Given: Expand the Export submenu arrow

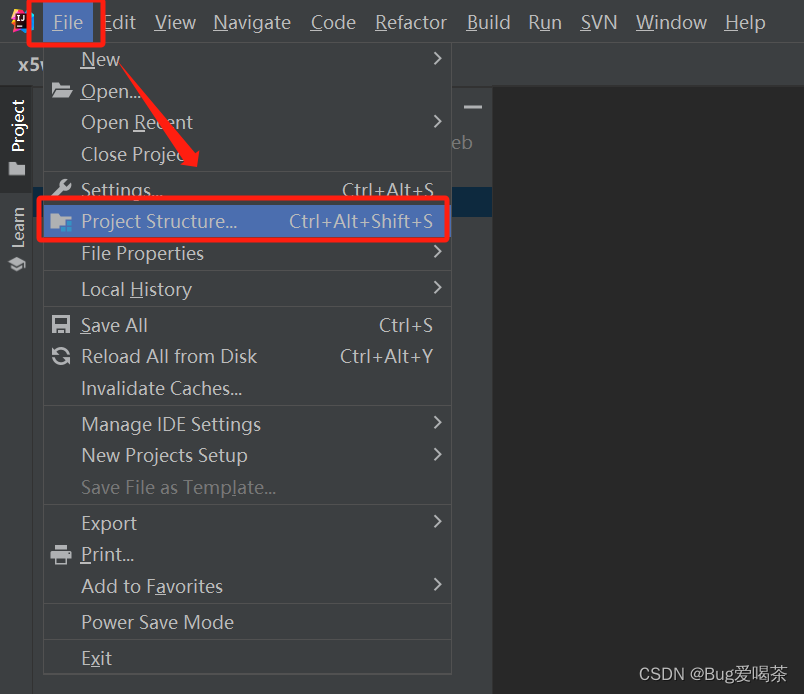Looking at the screenshot, I should pyautogui.click(x=437, y=522).
